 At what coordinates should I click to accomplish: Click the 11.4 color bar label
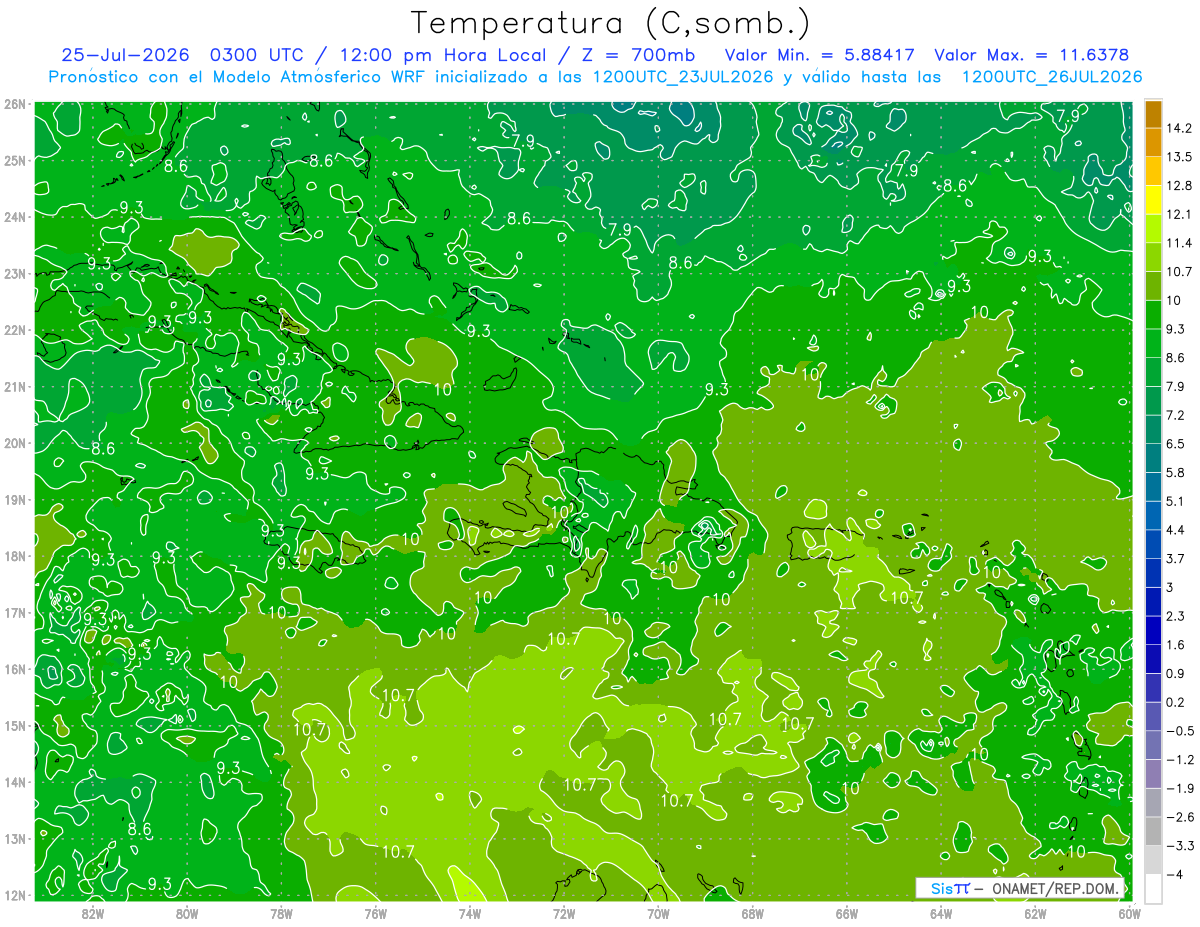coord(1179,243)
